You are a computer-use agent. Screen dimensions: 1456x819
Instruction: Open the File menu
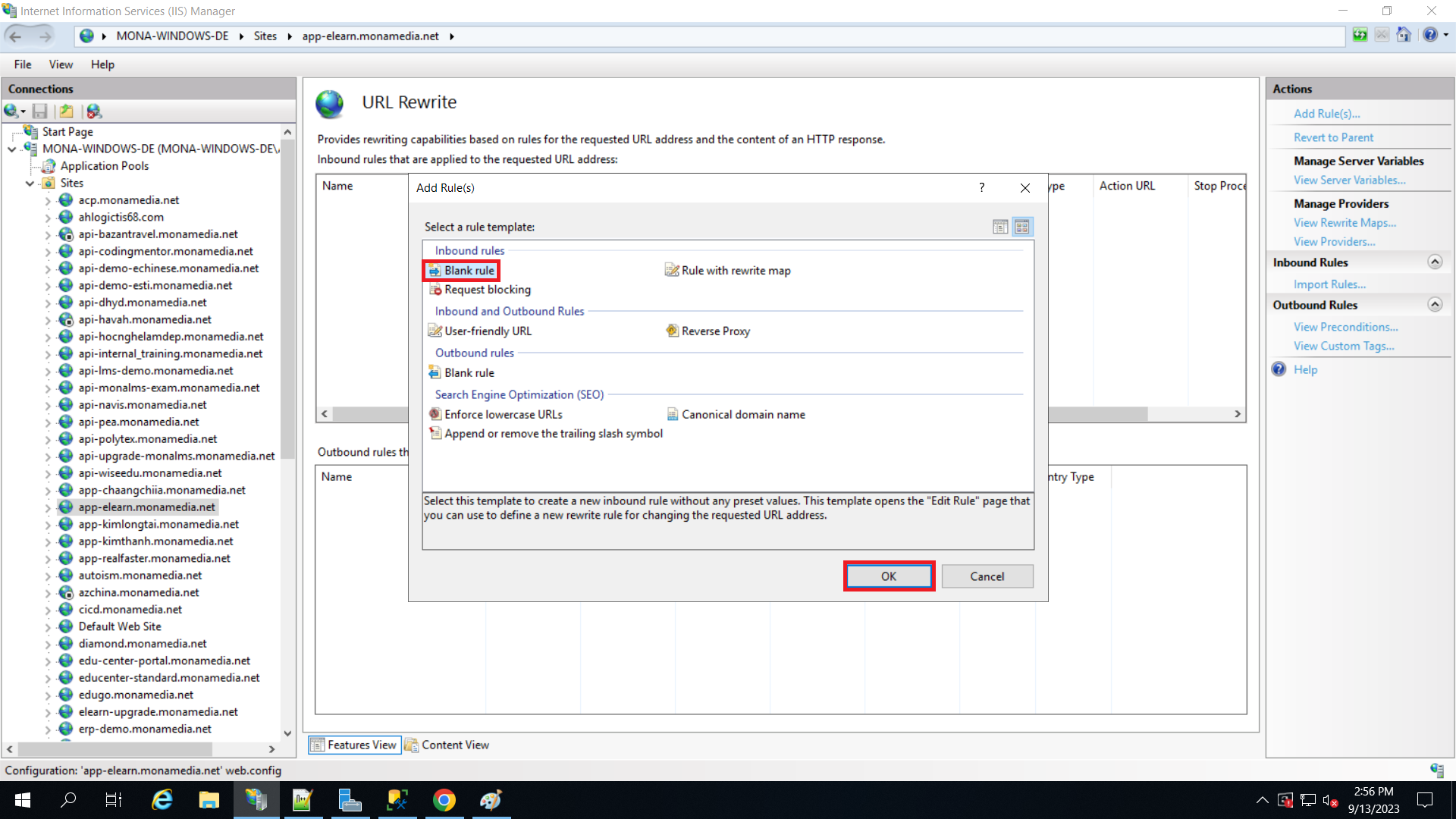tap(23, 64)
